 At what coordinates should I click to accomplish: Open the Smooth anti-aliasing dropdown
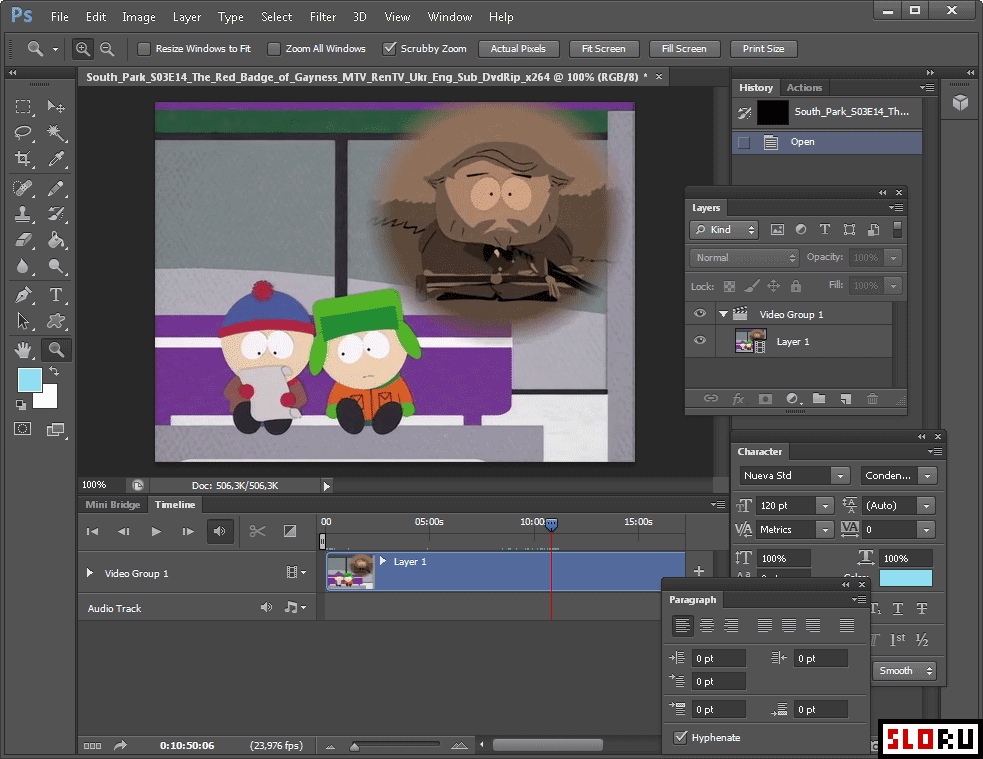(903, 671)
